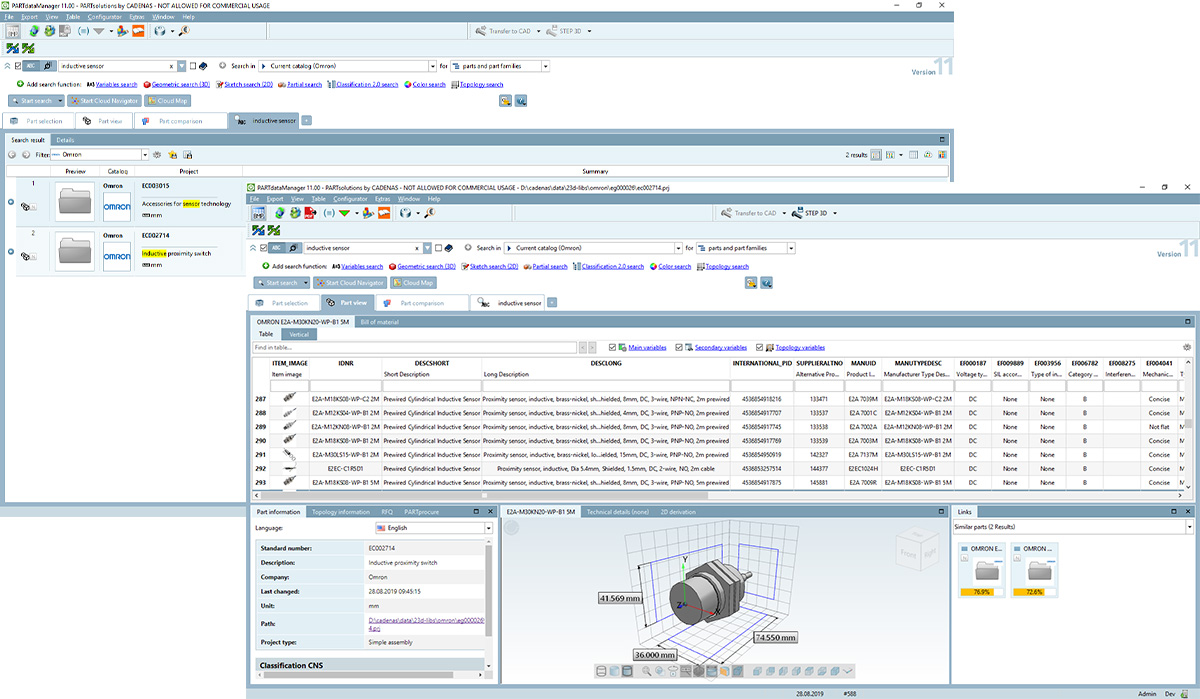Click the save results icon by the filter
The image size is (1200, 699).
click(x=187, y=155)
